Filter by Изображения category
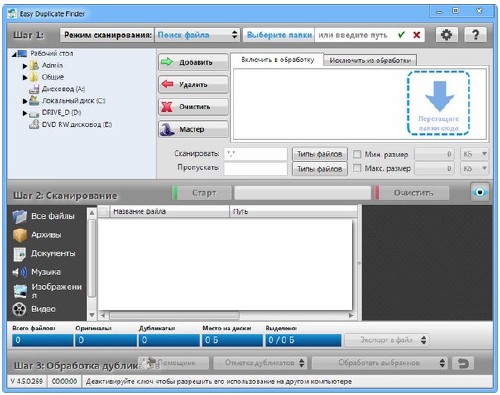This screenshot has width=500, height=395. [x=47, y=291]
